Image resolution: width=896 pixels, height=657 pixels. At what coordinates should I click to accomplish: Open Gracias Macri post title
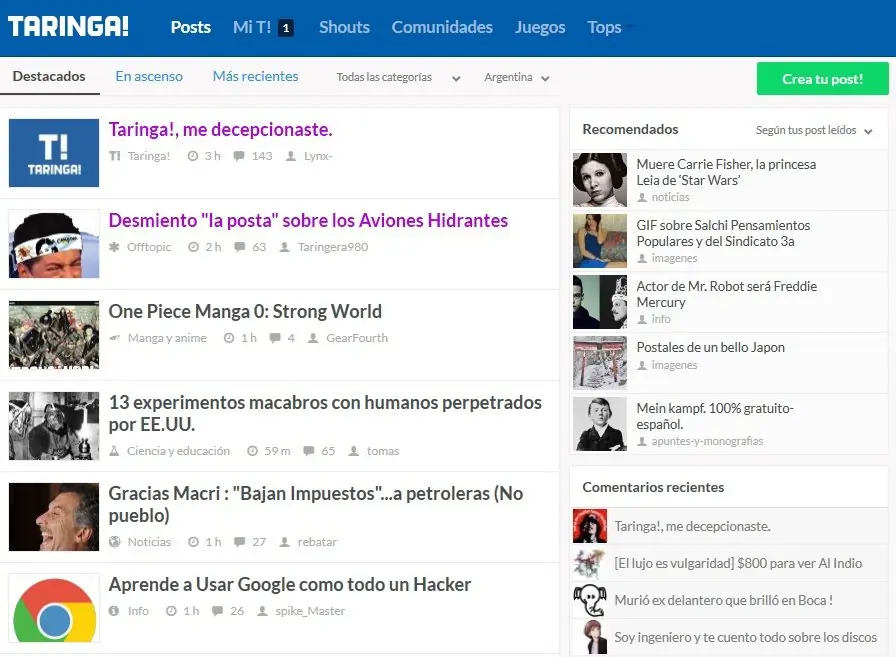tap(315, 504)
